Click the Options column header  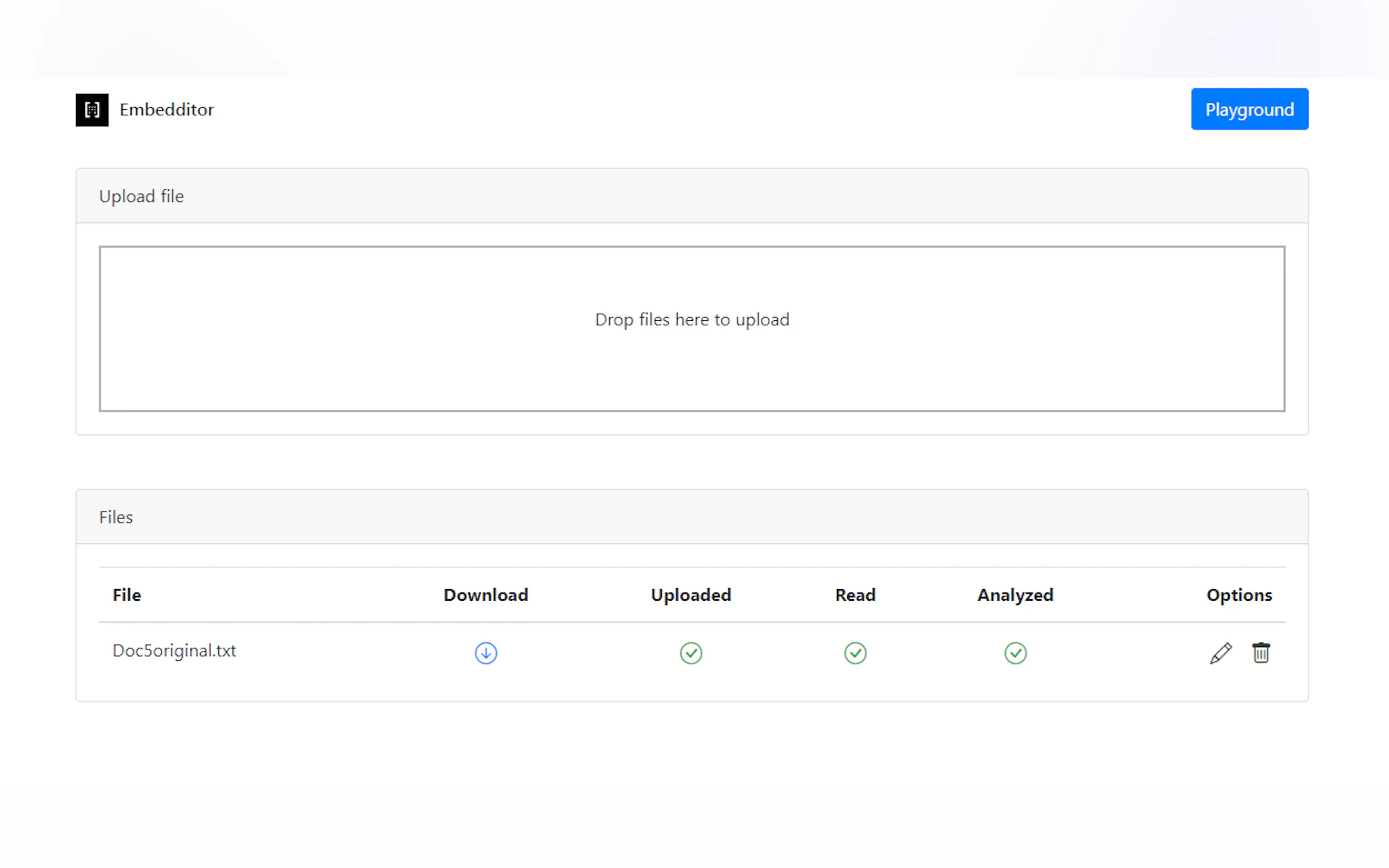point(1239,595)
